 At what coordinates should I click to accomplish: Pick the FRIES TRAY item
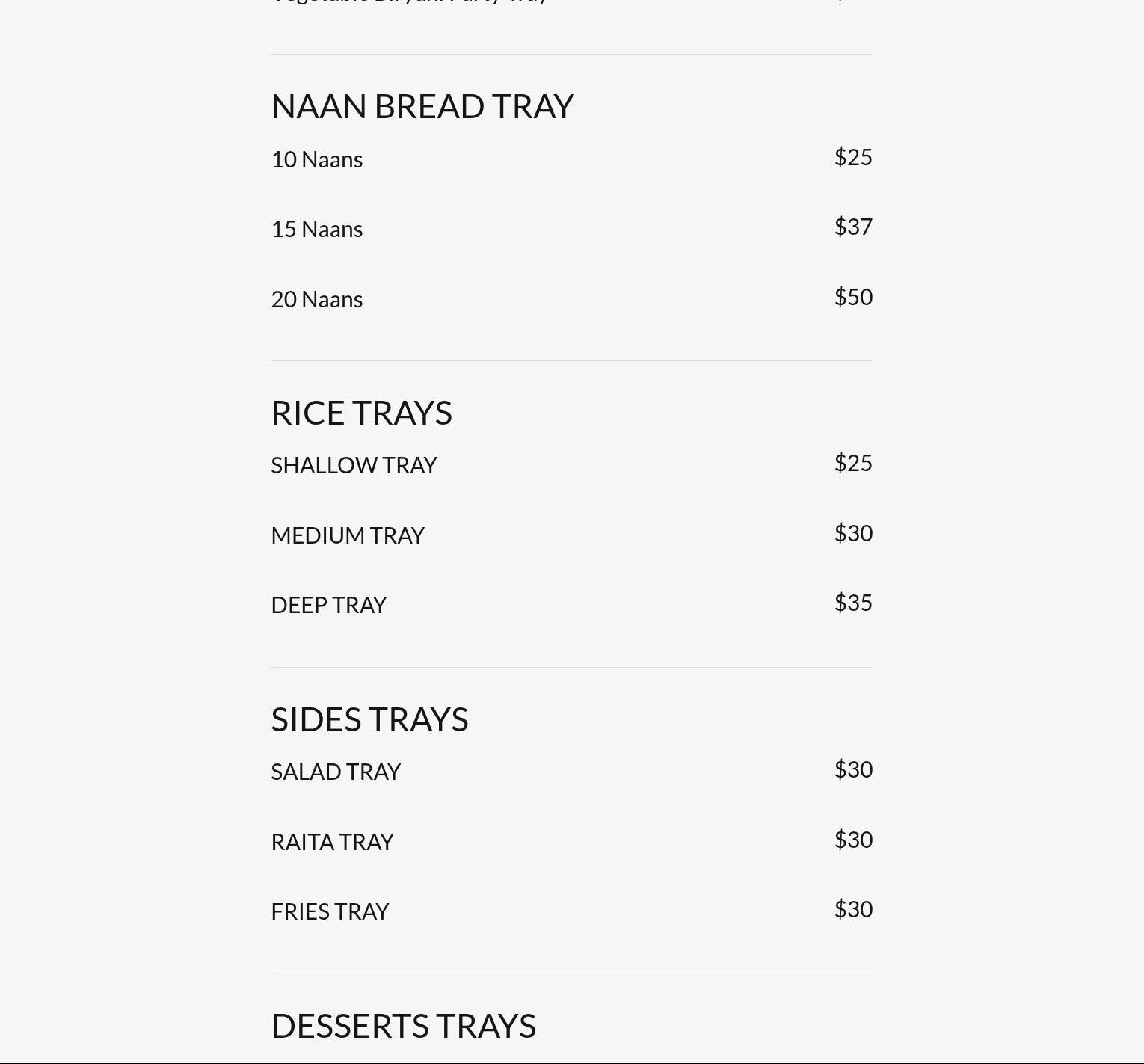(330, 911)
